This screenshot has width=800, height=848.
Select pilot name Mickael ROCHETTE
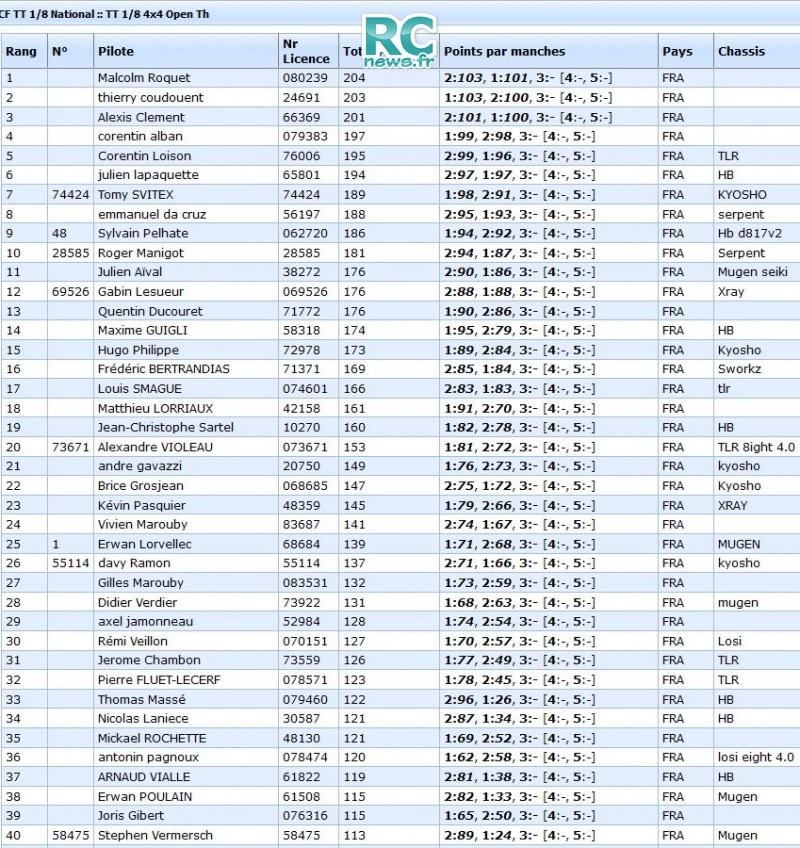[x=152, y=738]
